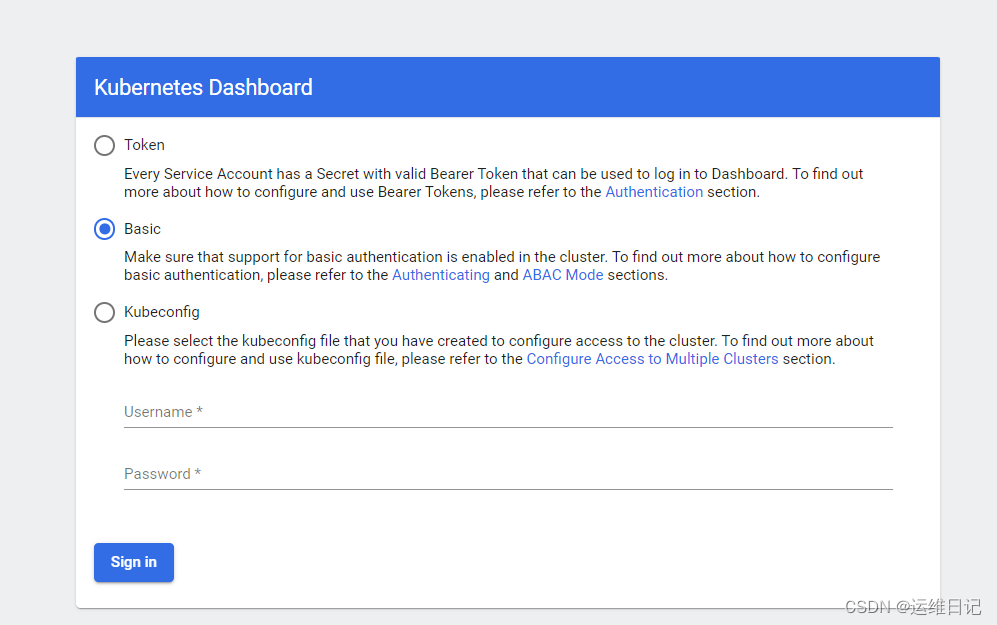
Task: Select the Basic radio button
Action: coord(104,229)
